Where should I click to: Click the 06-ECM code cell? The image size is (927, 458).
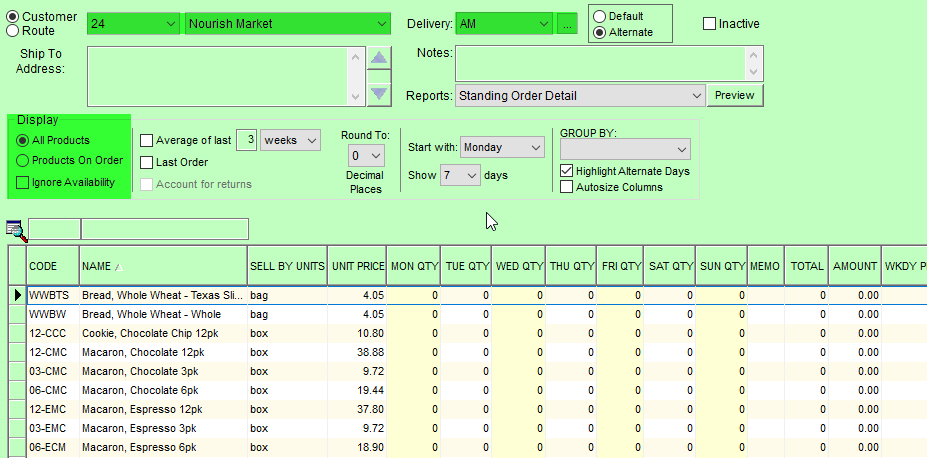53,447
